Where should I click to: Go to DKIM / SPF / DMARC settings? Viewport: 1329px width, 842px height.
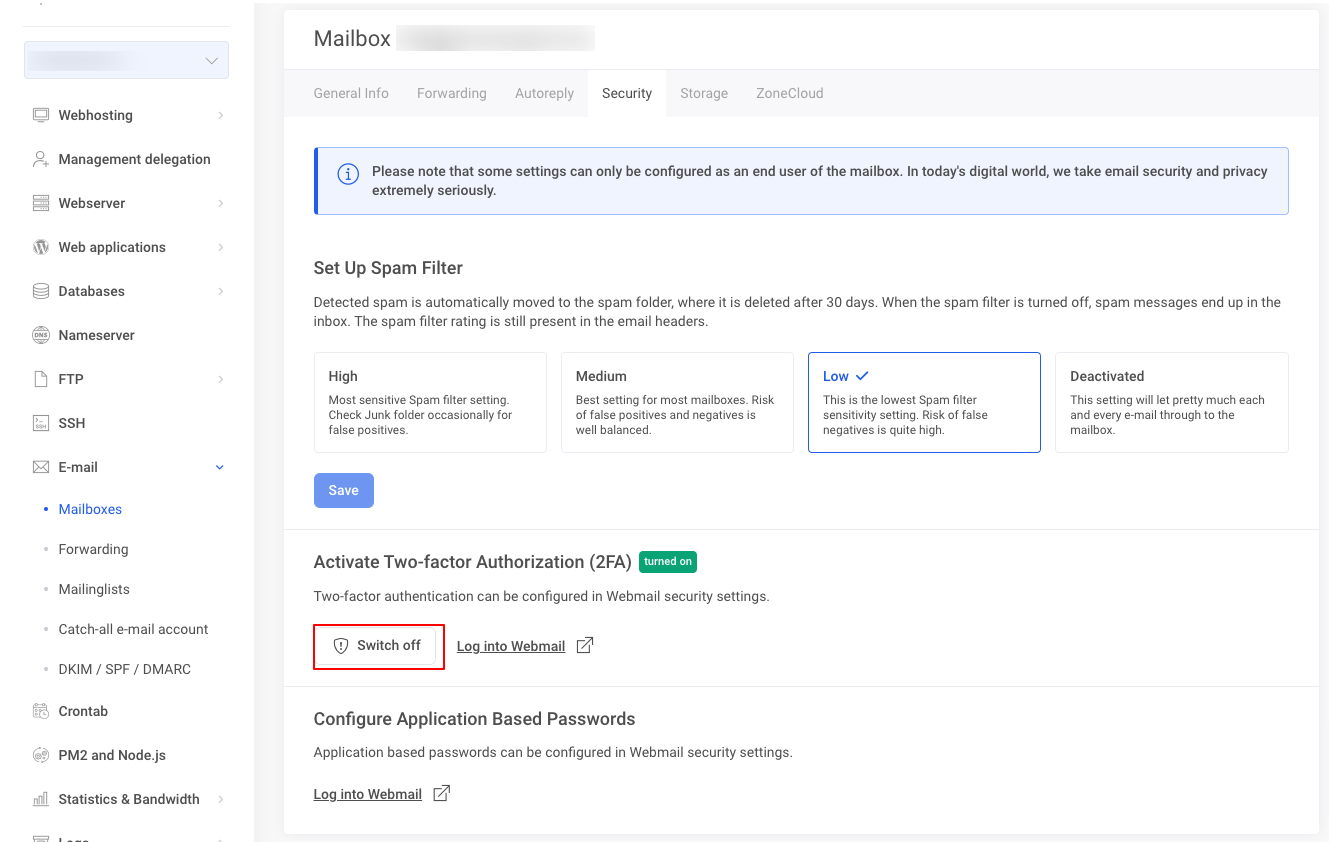click(124, 669)
